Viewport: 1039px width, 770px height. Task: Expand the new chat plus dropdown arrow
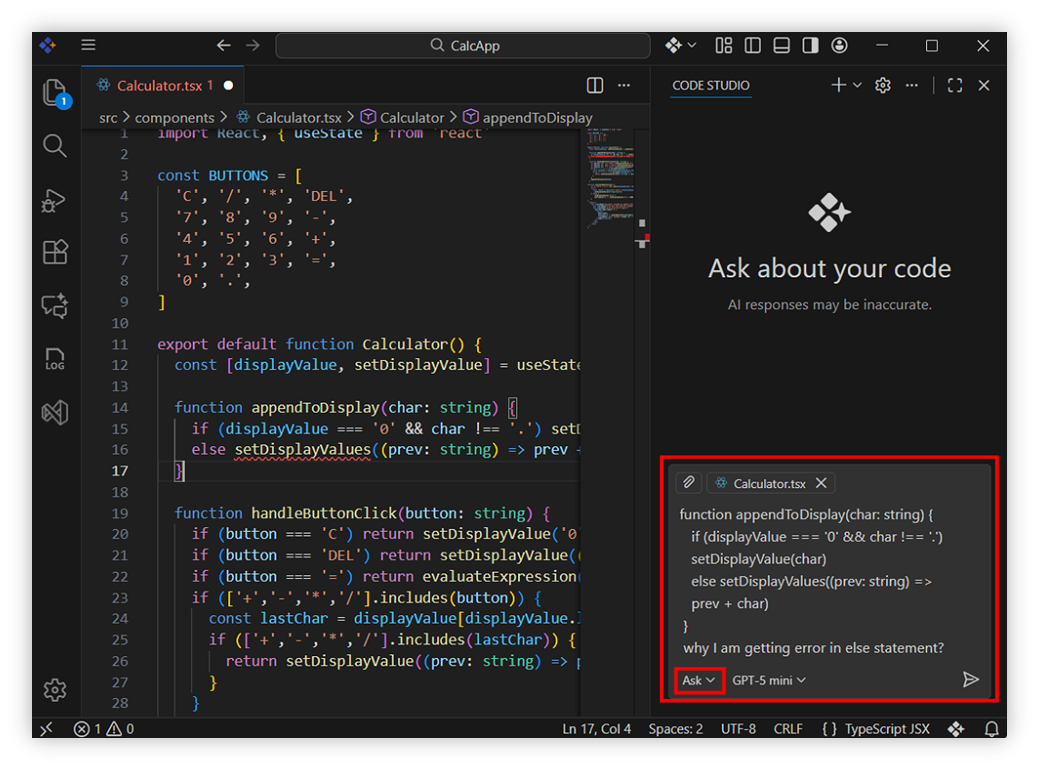point(857,86)
